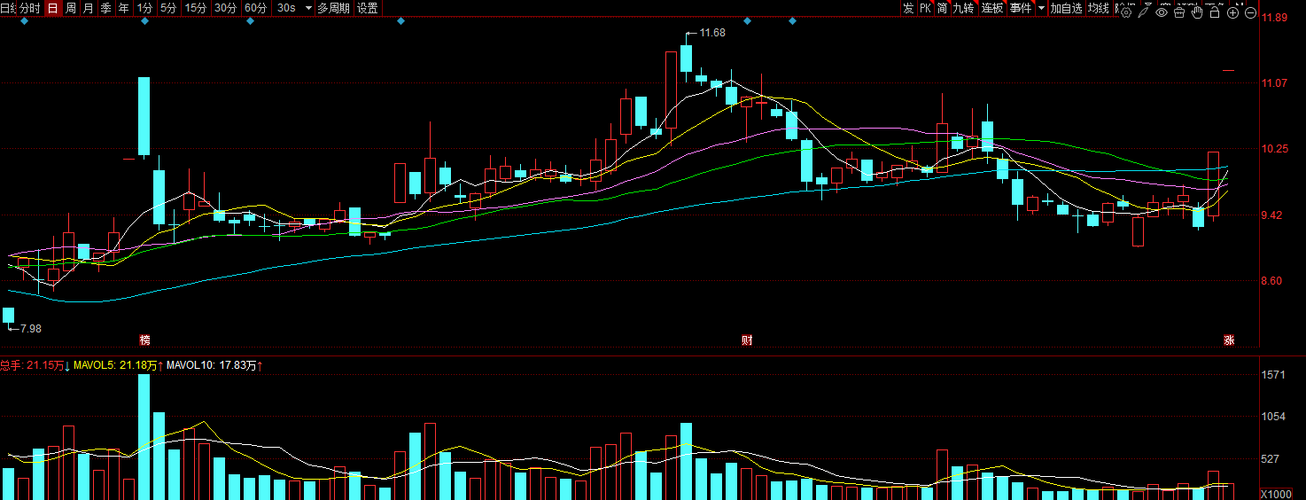Image resolution: width=1306 pixels, height=500 pixels.
Task: Click the 财 financial report marker
Action: 746,340
